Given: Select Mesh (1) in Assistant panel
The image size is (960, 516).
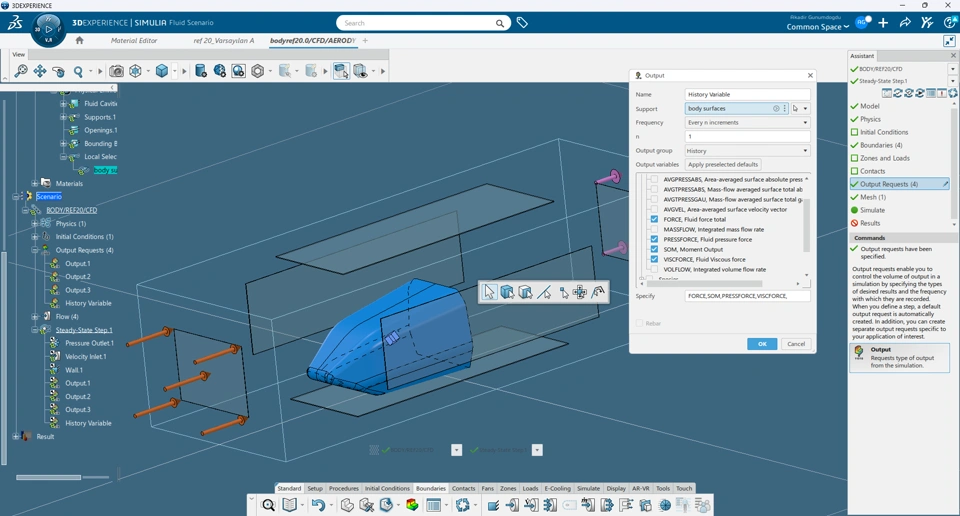Looking at the screenshot, I should tap(872, 197).
